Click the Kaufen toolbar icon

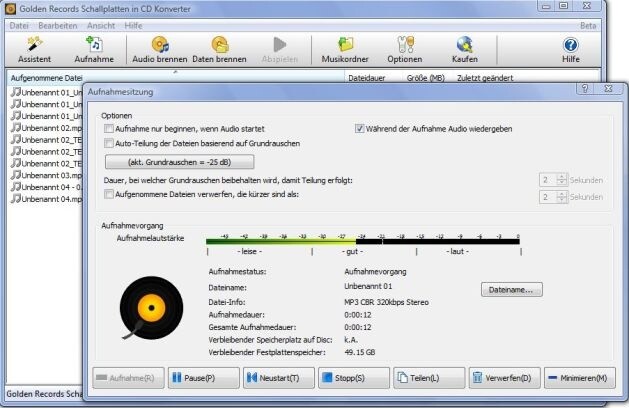point(465,50)
